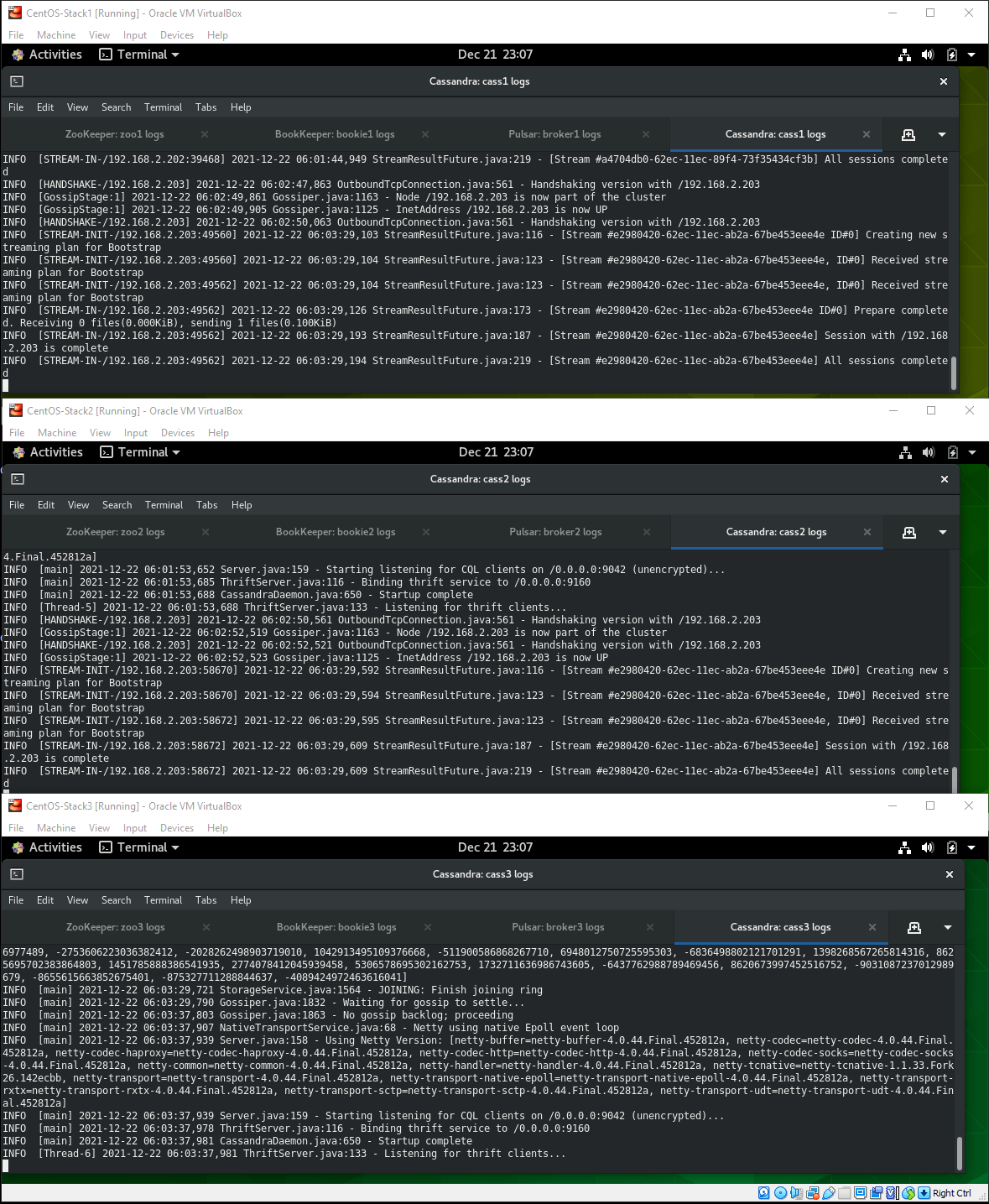Expand the Terminal app menu in CentOS-Stack1
This screenshot has height=1204, width=989.
[x=139, y=55]
